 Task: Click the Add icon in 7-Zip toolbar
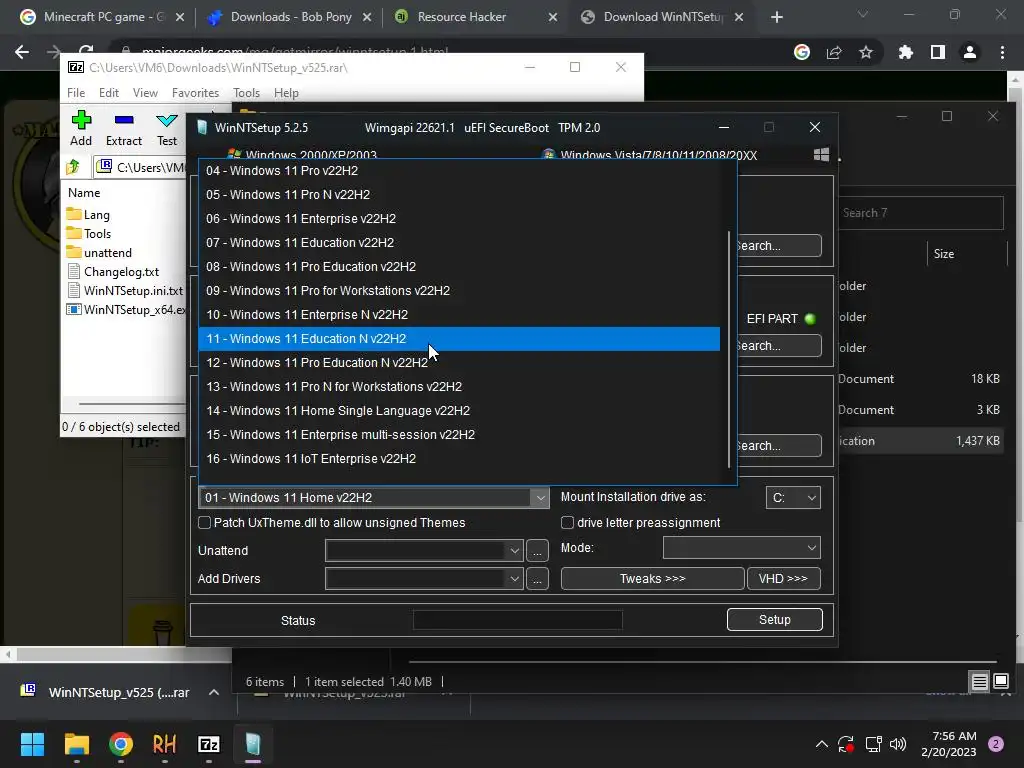[x=81, y=120]
